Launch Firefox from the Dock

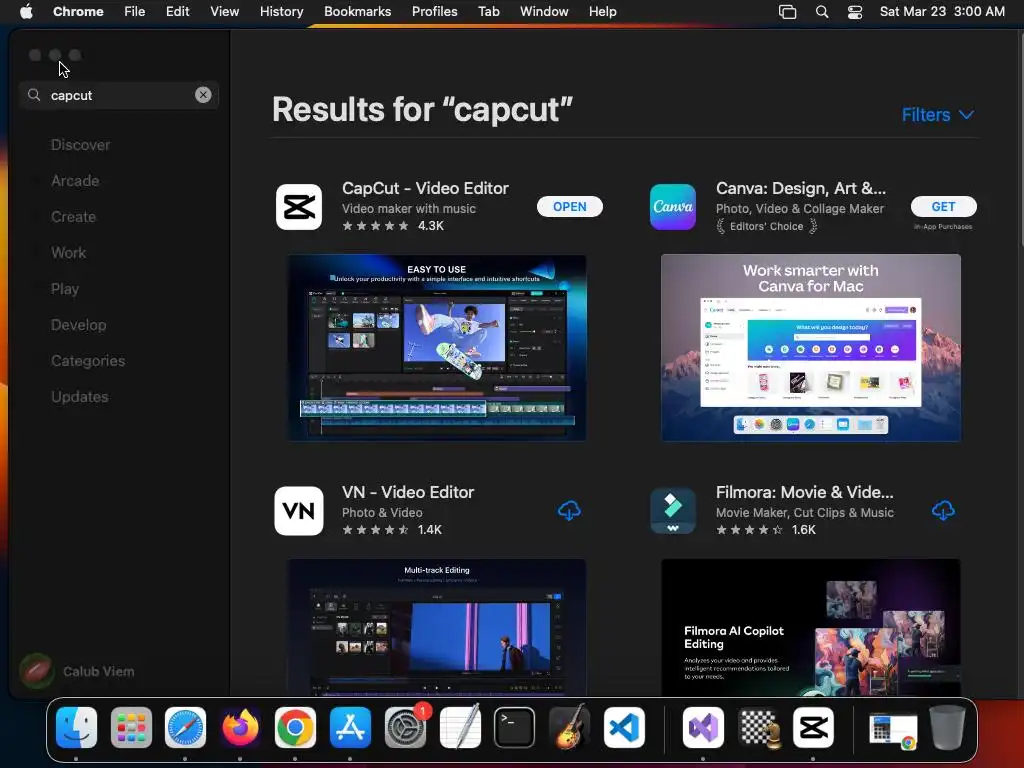(x=240, y=728)
